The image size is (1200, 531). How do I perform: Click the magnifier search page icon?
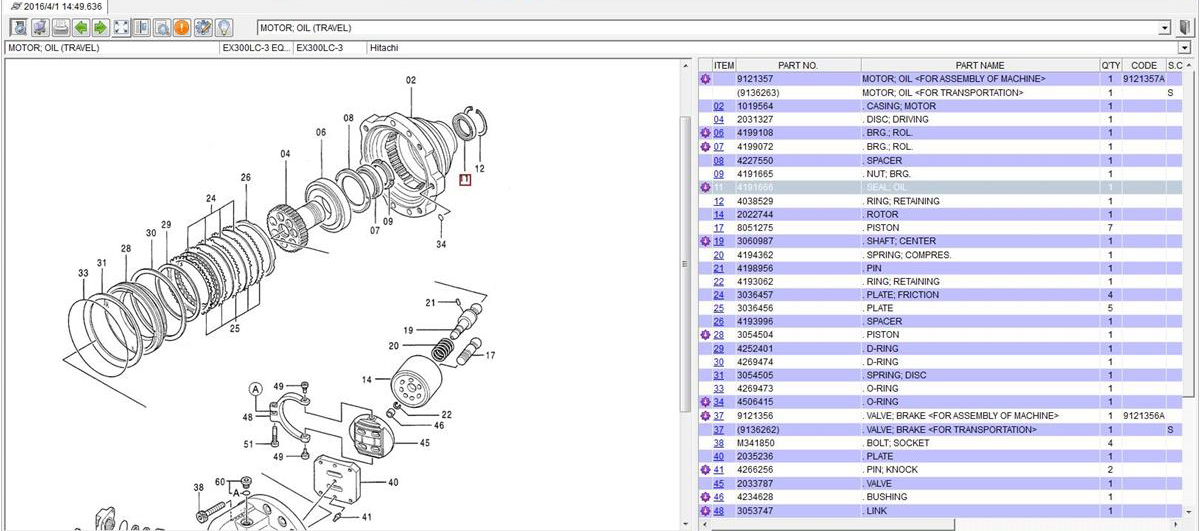162,28
